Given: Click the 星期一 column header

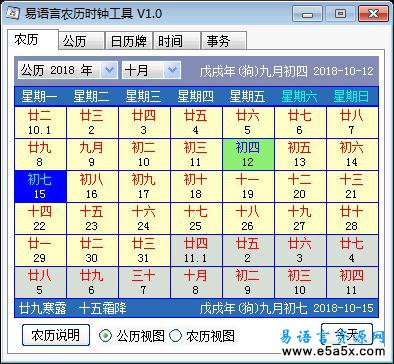Looking at the screenshot, I should click(39, 96).
